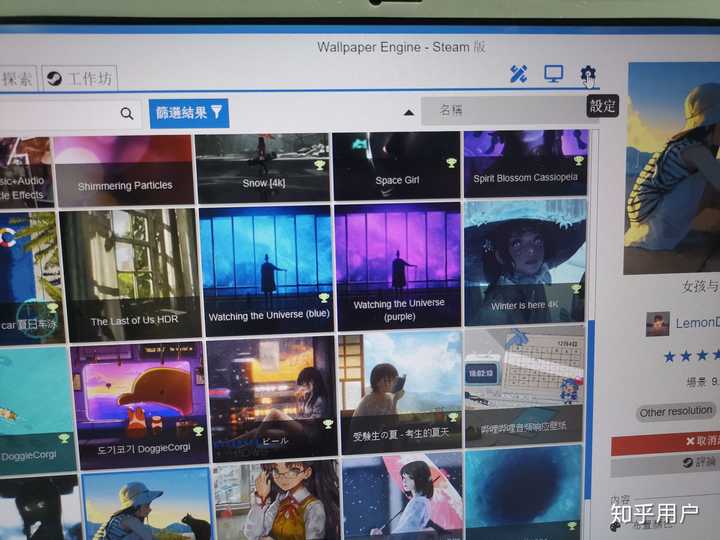Click the Steam logo on 工作坊 tab
The image size is (720, 540).
(x=54, y=79)
